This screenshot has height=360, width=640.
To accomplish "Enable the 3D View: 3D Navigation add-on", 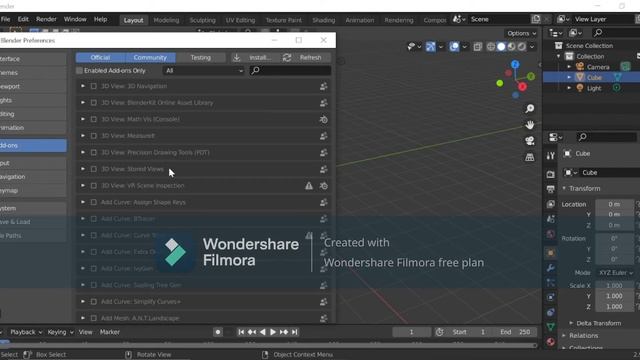I will (x=94, y=86).
